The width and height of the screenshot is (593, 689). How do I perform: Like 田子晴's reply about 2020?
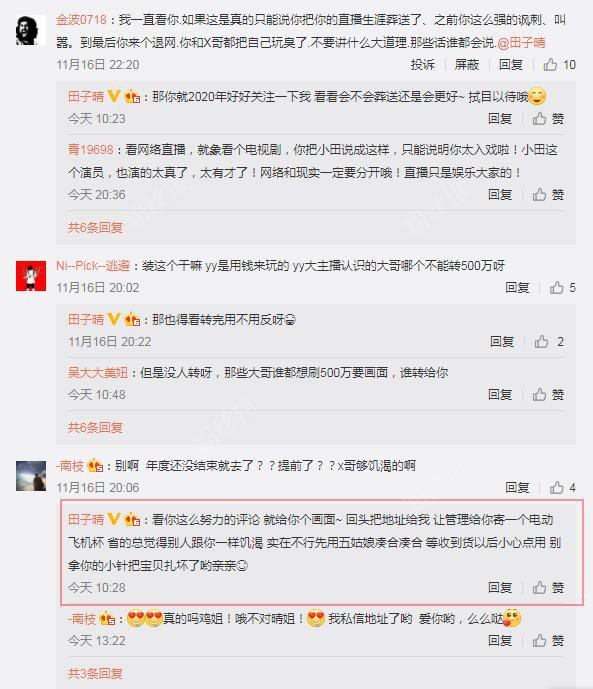pos(548,119)
